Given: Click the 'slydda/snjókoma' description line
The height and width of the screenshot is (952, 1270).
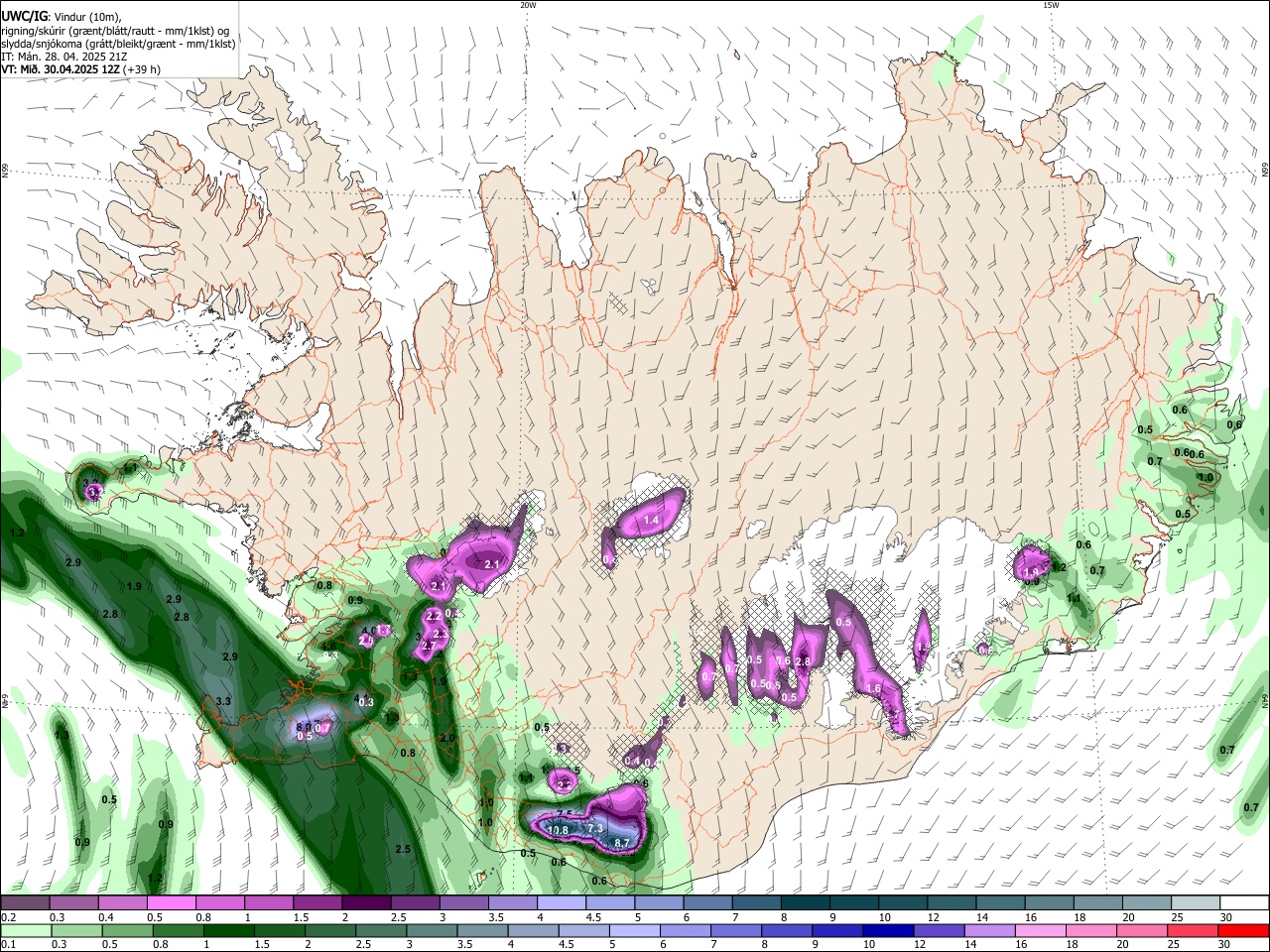Looking at the screenshot, I should pyautogui.click(x=118, y=44).
